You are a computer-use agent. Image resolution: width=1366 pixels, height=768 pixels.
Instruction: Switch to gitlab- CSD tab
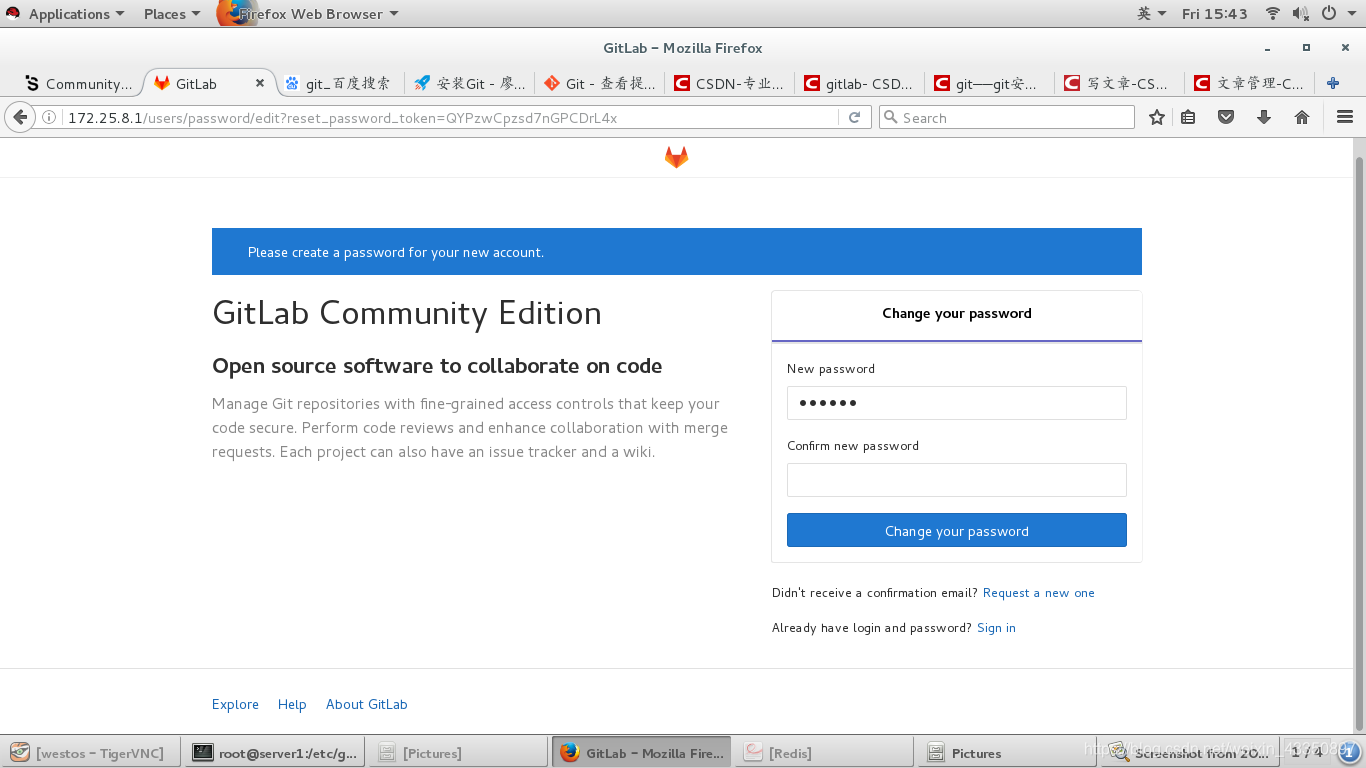click(859, 84)
